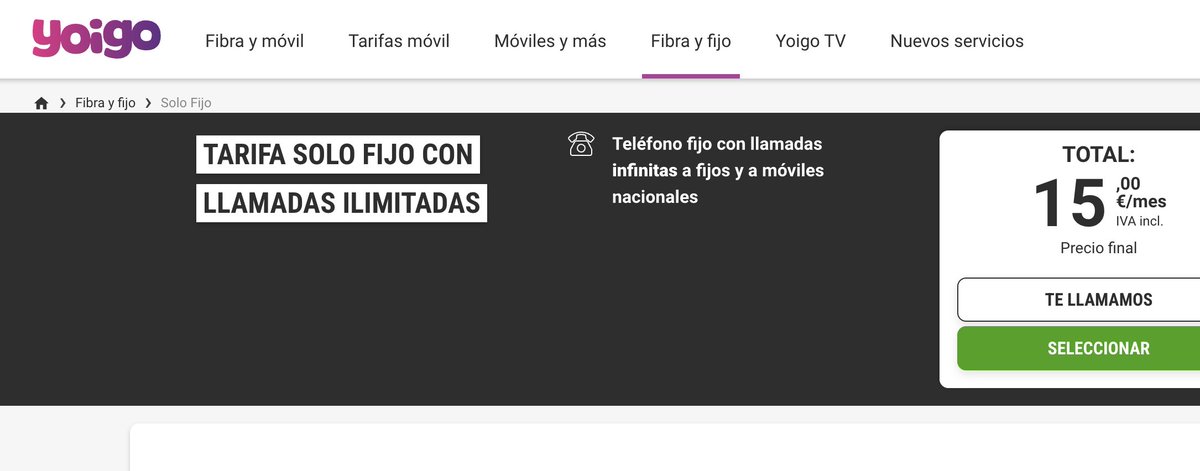Open the Tarifas móvil menu
The height and width of the screenshot is (471, 1200).
coord(399,41)
